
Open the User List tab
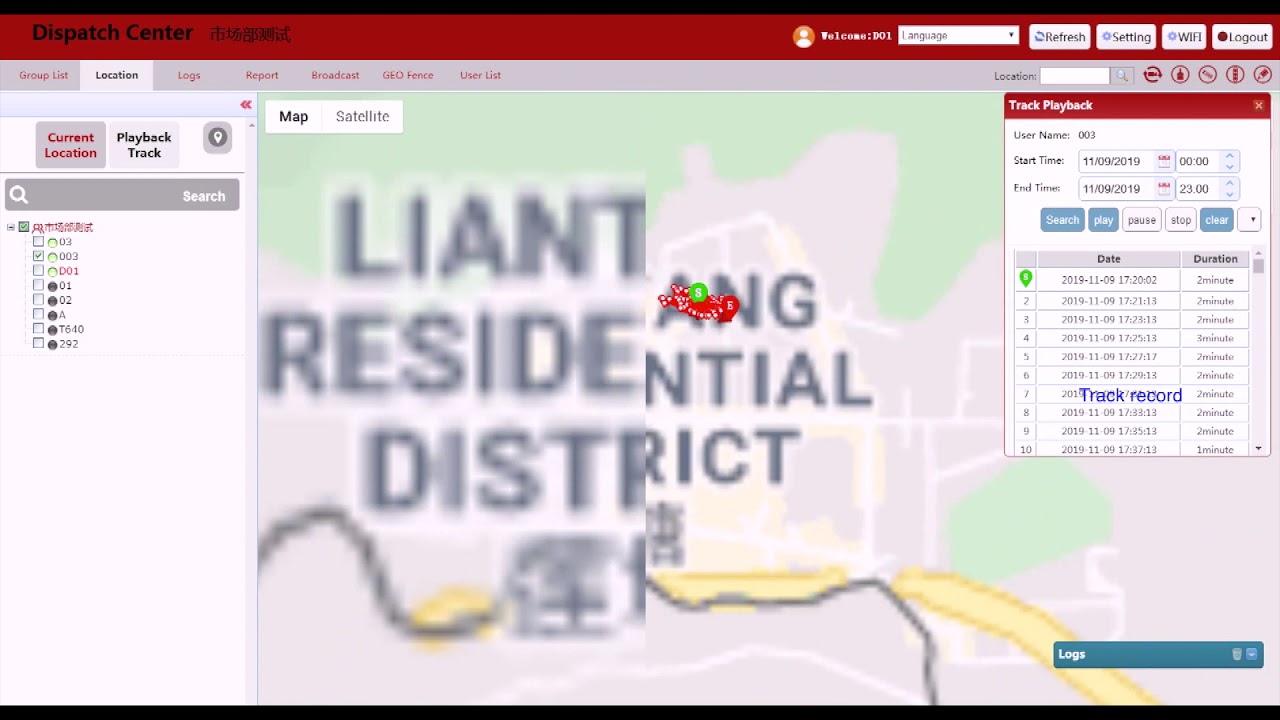click(x=480, y=75)
